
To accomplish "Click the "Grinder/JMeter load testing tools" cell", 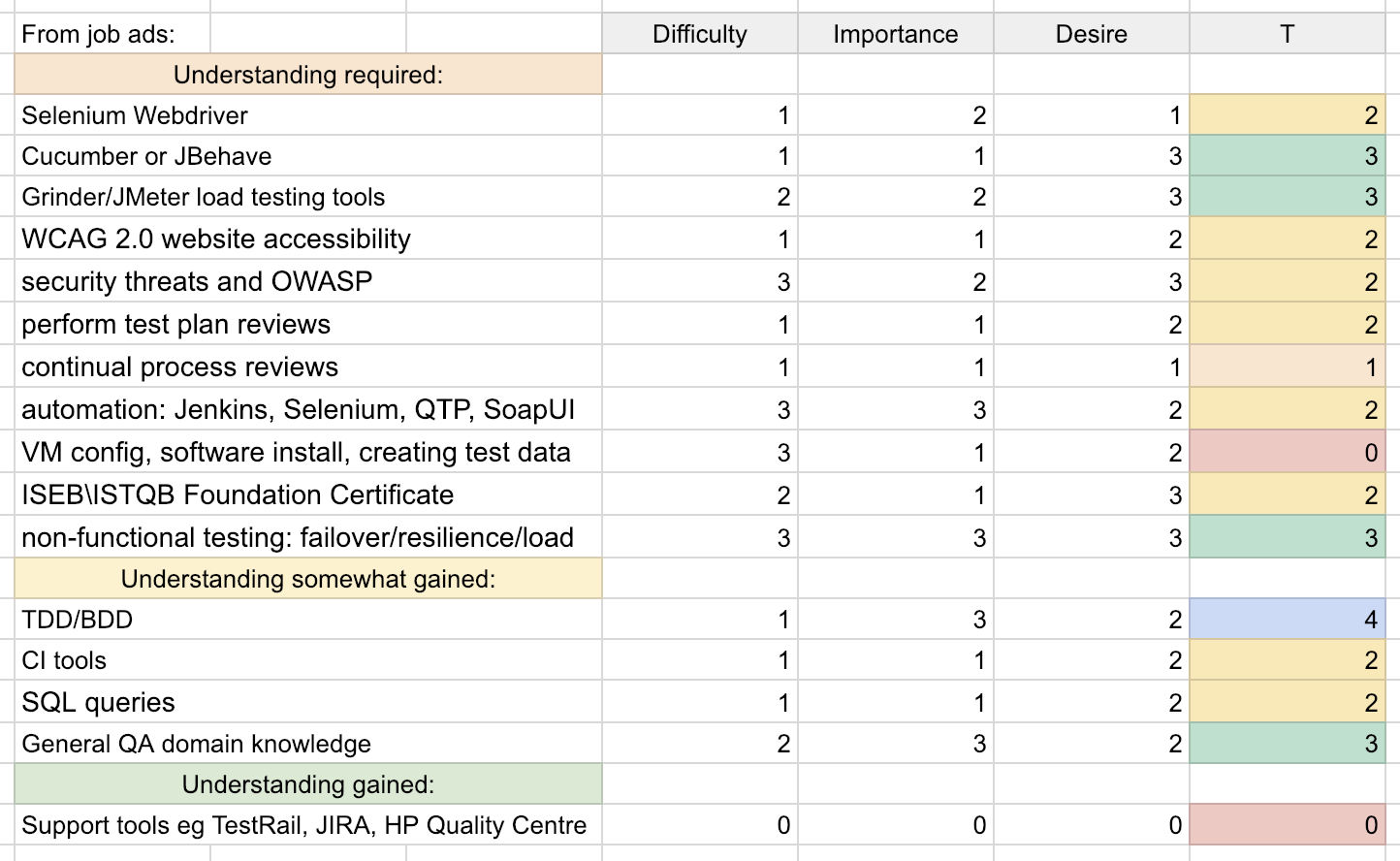I will click(204, 197).
